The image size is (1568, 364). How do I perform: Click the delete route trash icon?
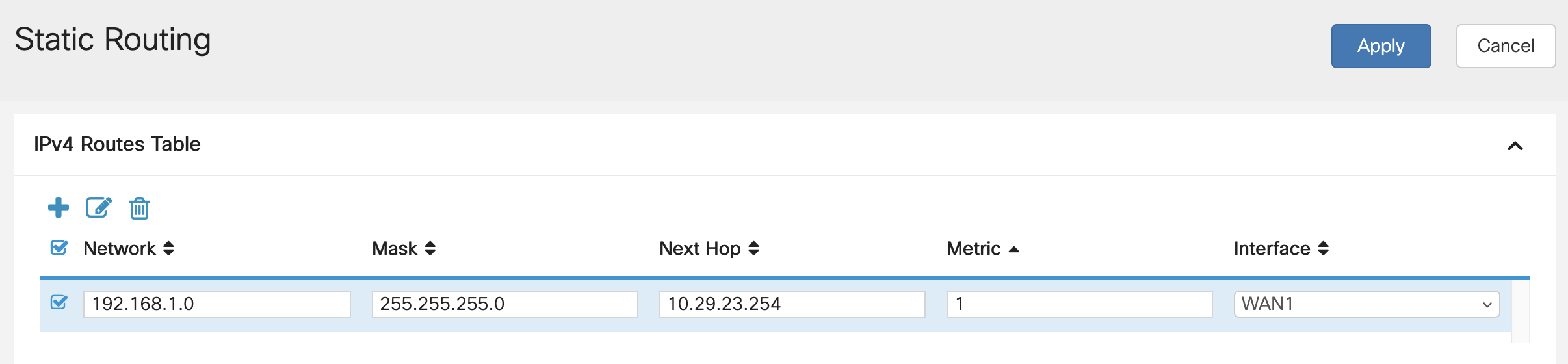tap(139, 209)
